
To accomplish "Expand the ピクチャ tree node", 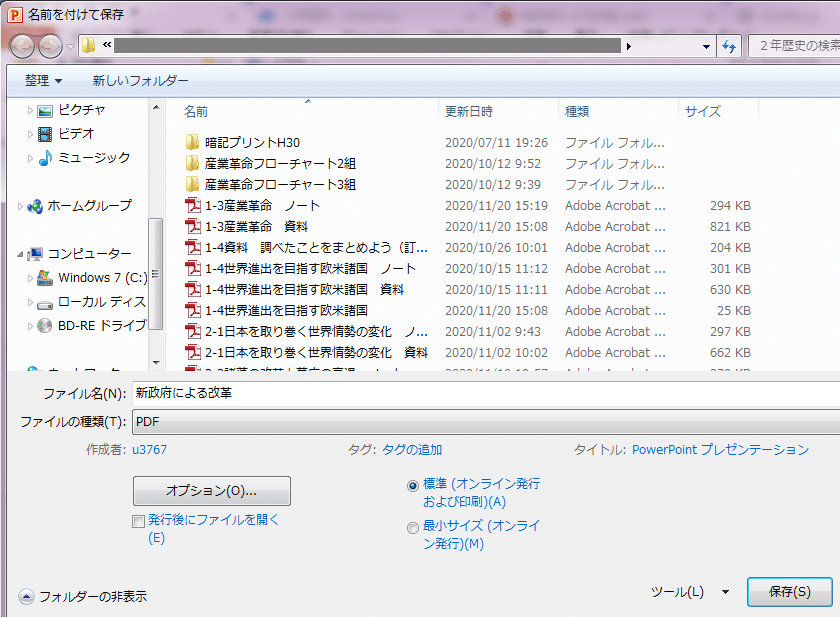I will 30,110.
